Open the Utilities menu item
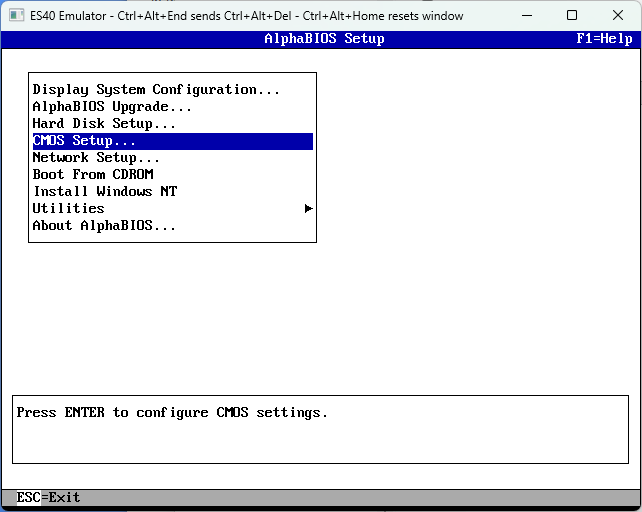This screenshot has height=512, width=642. (x=172, y=209)
